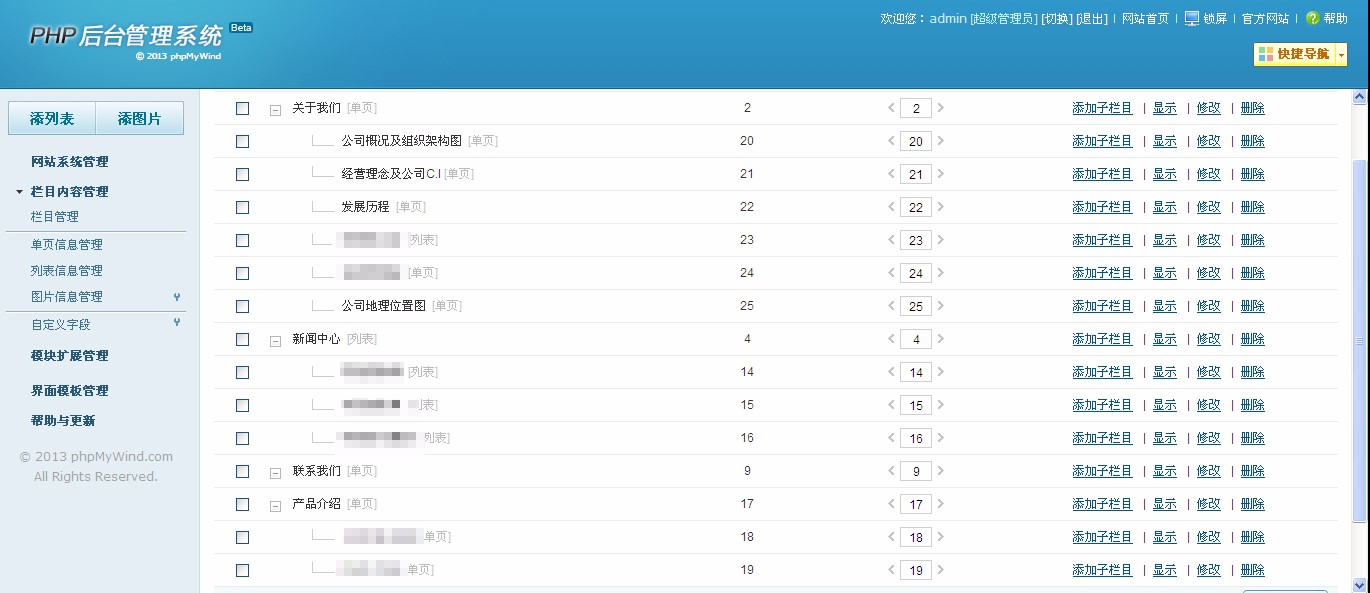Select the checkbox for 公司地理位置图
Image resolution: width=1370 pixels, height=593 pixels.
(242, 306)
